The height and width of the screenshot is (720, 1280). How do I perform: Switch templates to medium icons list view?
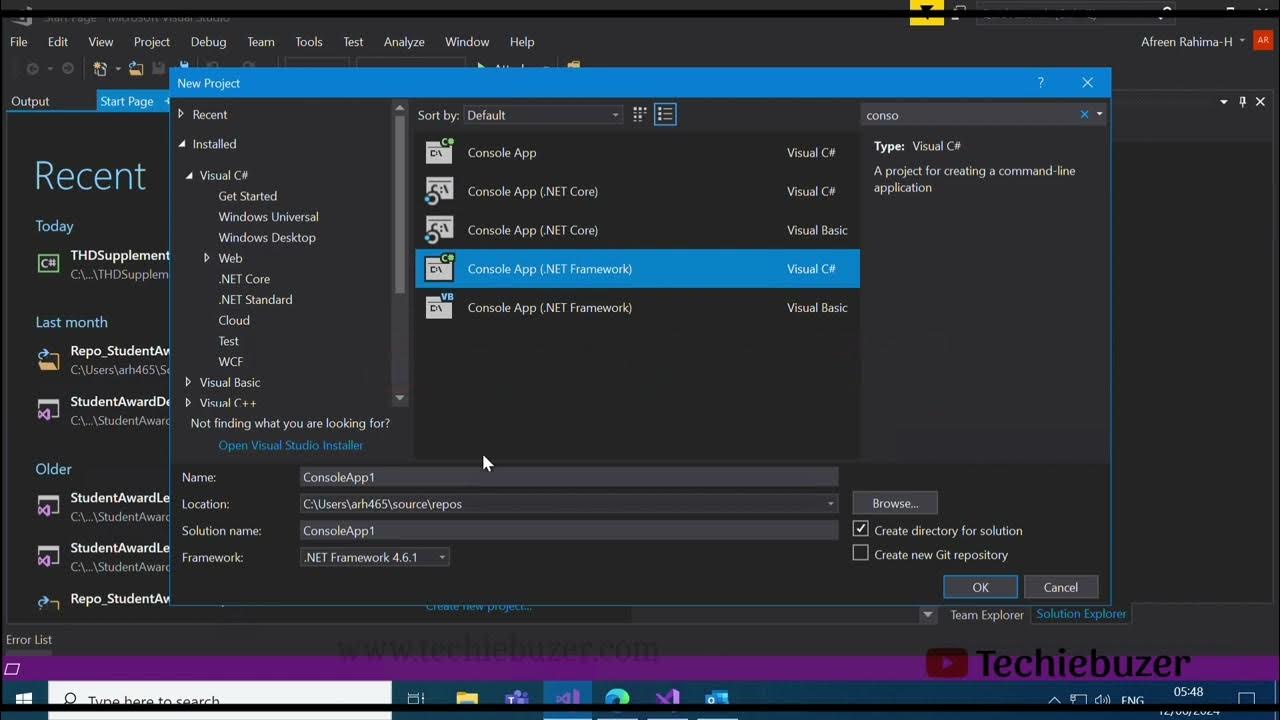pyautogui.click(x=665, y=115)
